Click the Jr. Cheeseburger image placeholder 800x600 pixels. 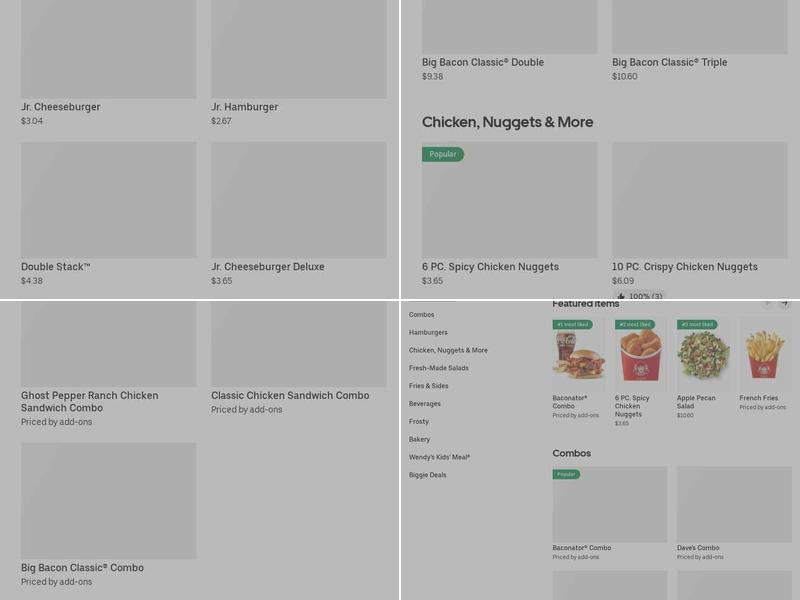[x=109, y=49]
